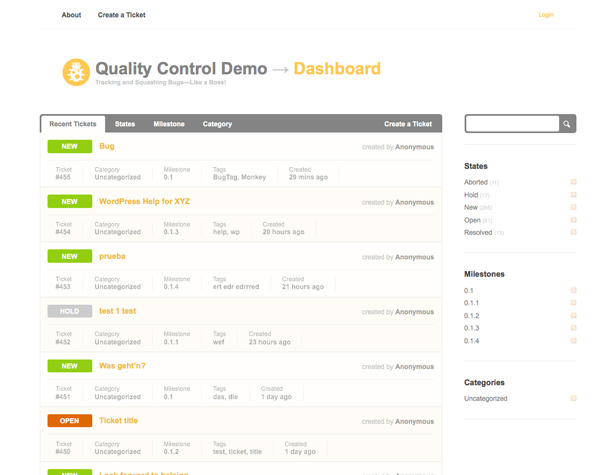Viewport: 615px width, 475px height.
Task: Open the milestone 0.1.1 RSS feed icon
Action: (x=573, y=303)
